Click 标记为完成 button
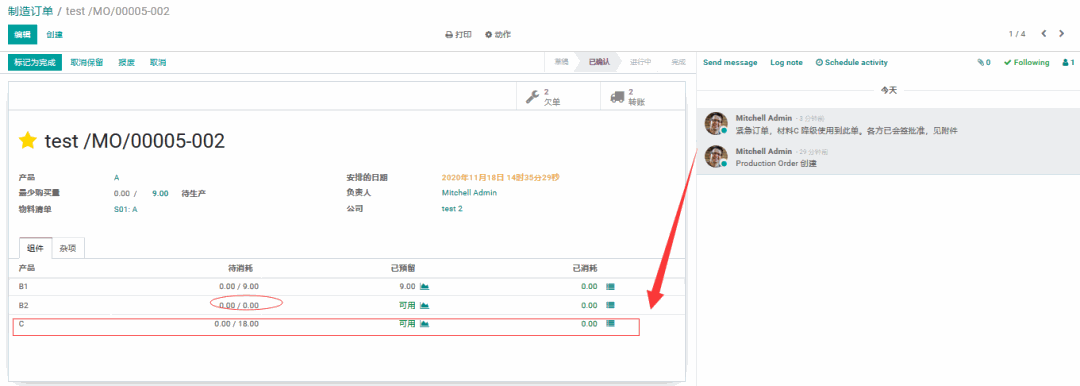 [35, 63]
